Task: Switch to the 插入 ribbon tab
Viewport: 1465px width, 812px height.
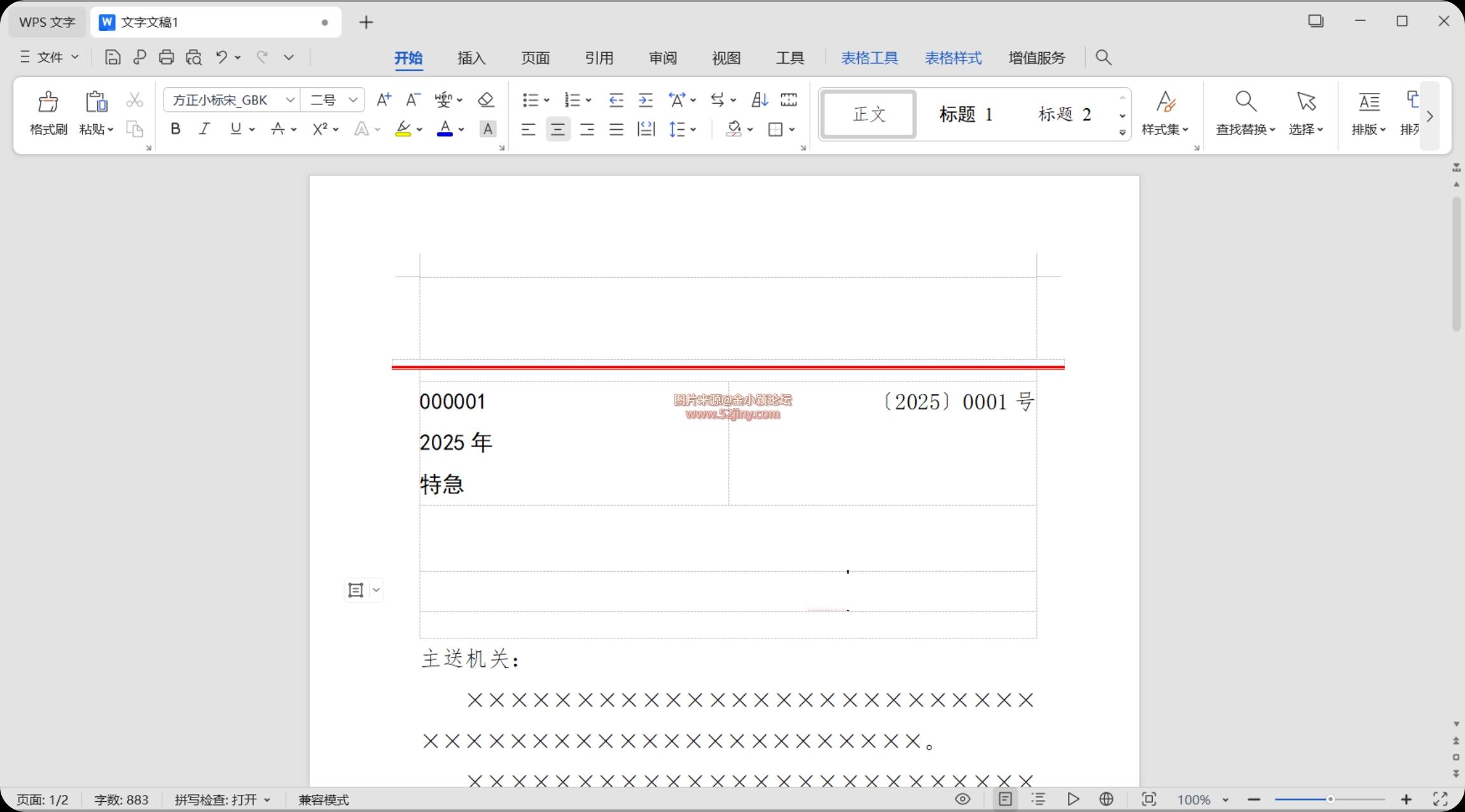Action: 471,58
